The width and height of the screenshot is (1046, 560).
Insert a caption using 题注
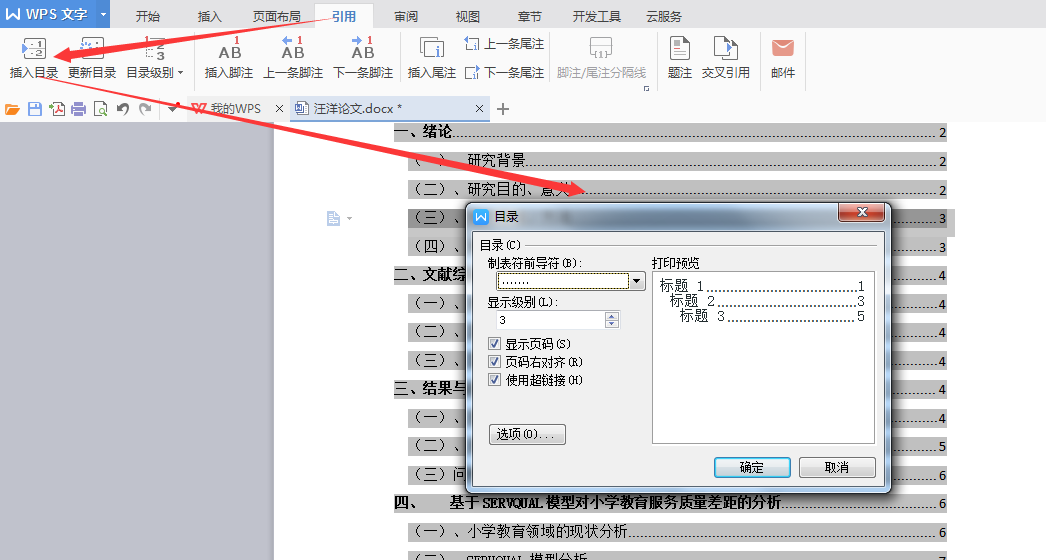point(680,59)
